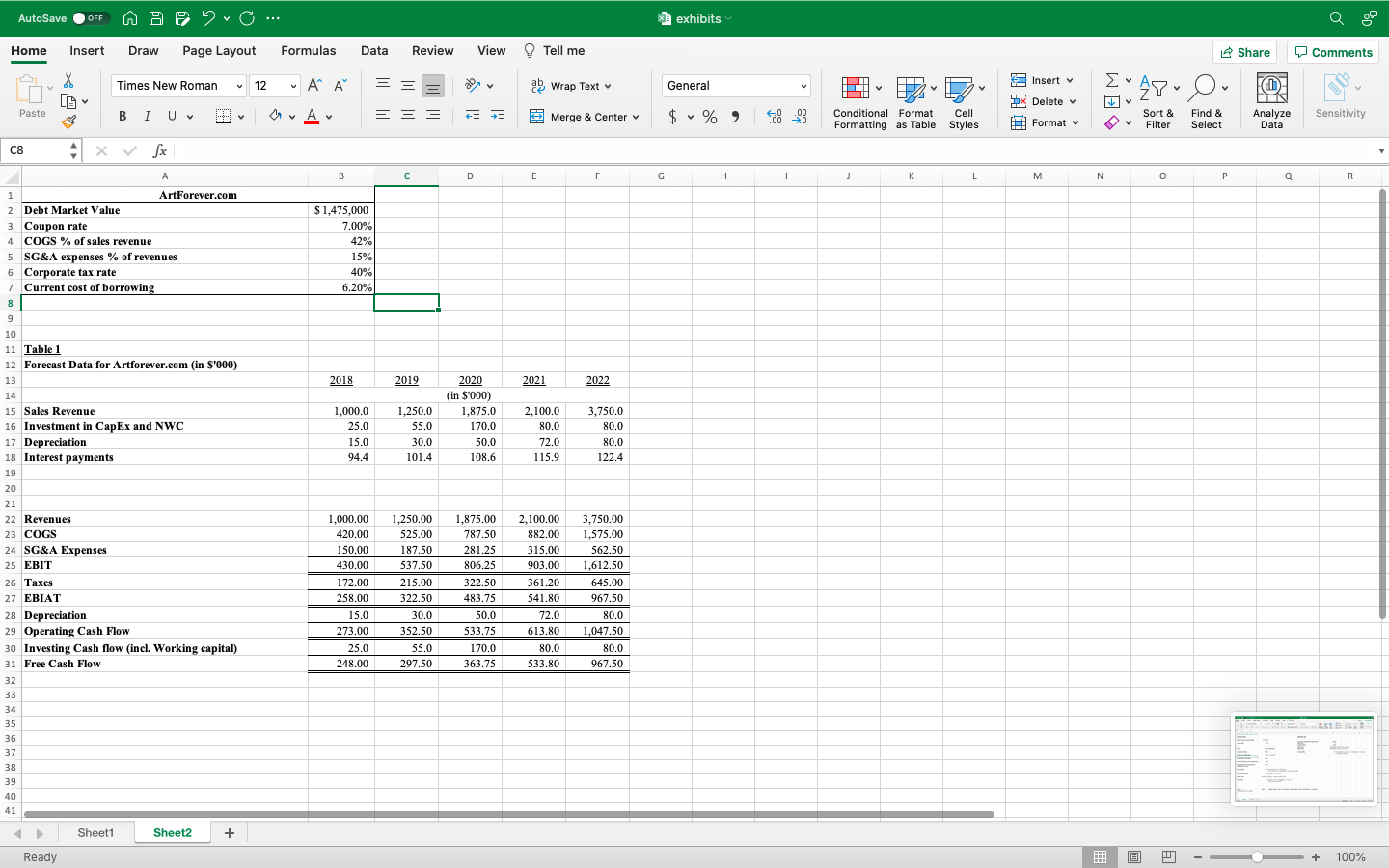The image size is (1389, 868).
Task: Toggle the AutoSave switch
Action: [x=92, y=18]
